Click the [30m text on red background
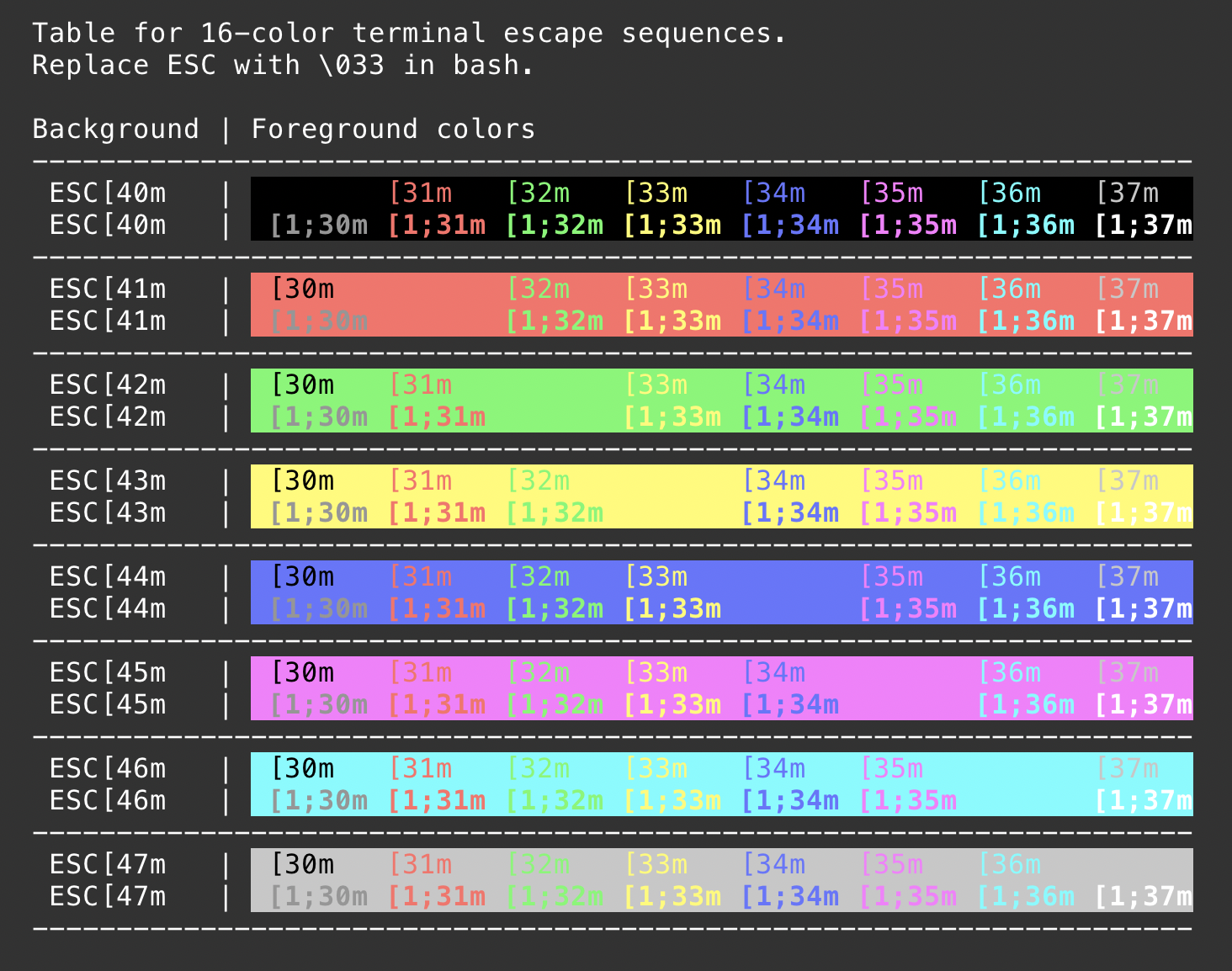Image resolution: width=1232 pixels, height=971 pixels. pos(302,289)
